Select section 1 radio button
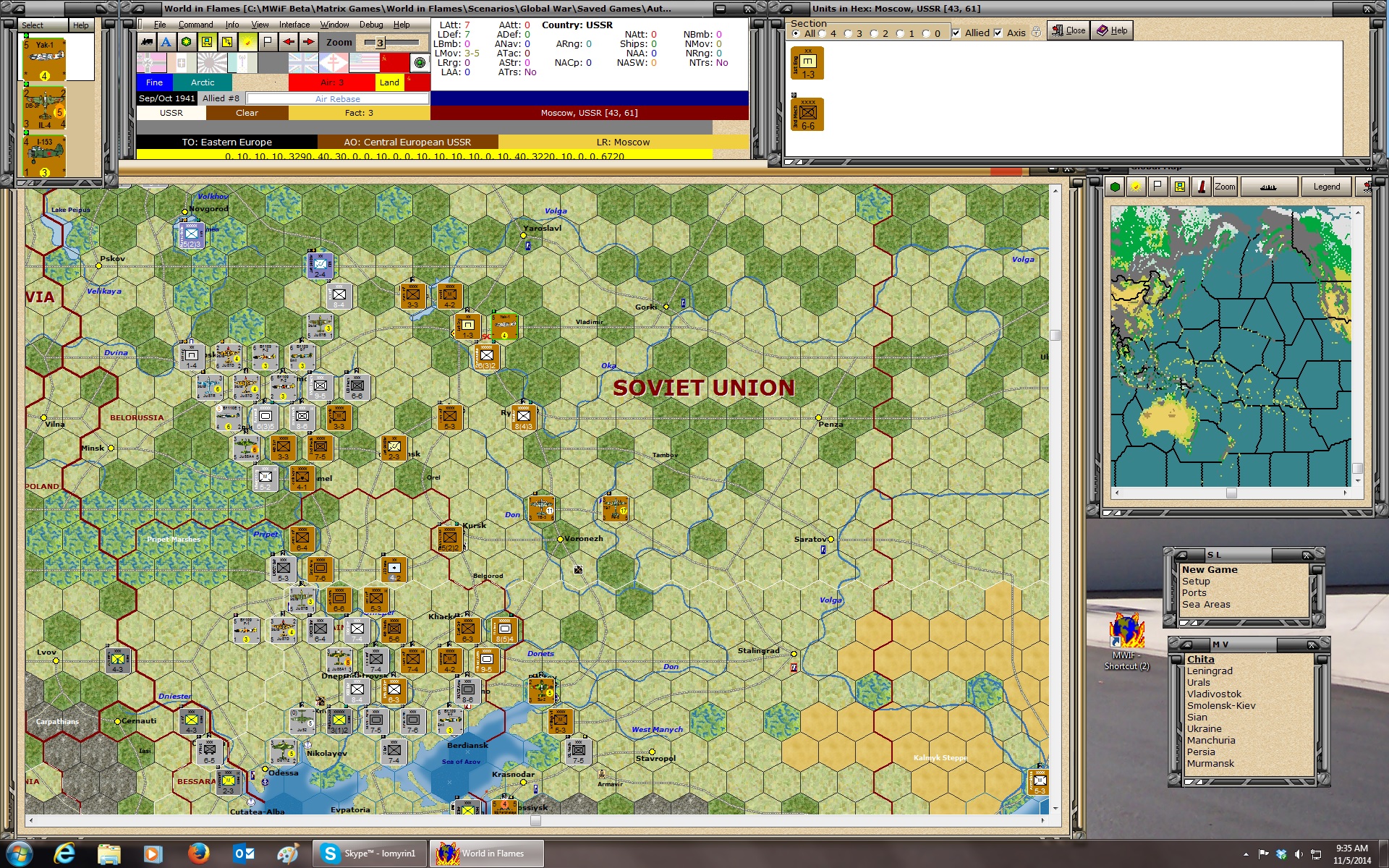 click(x=900, y=33)
